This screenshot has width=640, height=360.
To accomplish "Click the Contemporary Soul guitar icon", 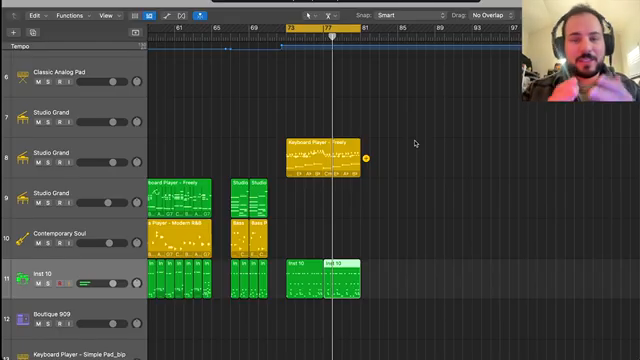I will (23, 238).
